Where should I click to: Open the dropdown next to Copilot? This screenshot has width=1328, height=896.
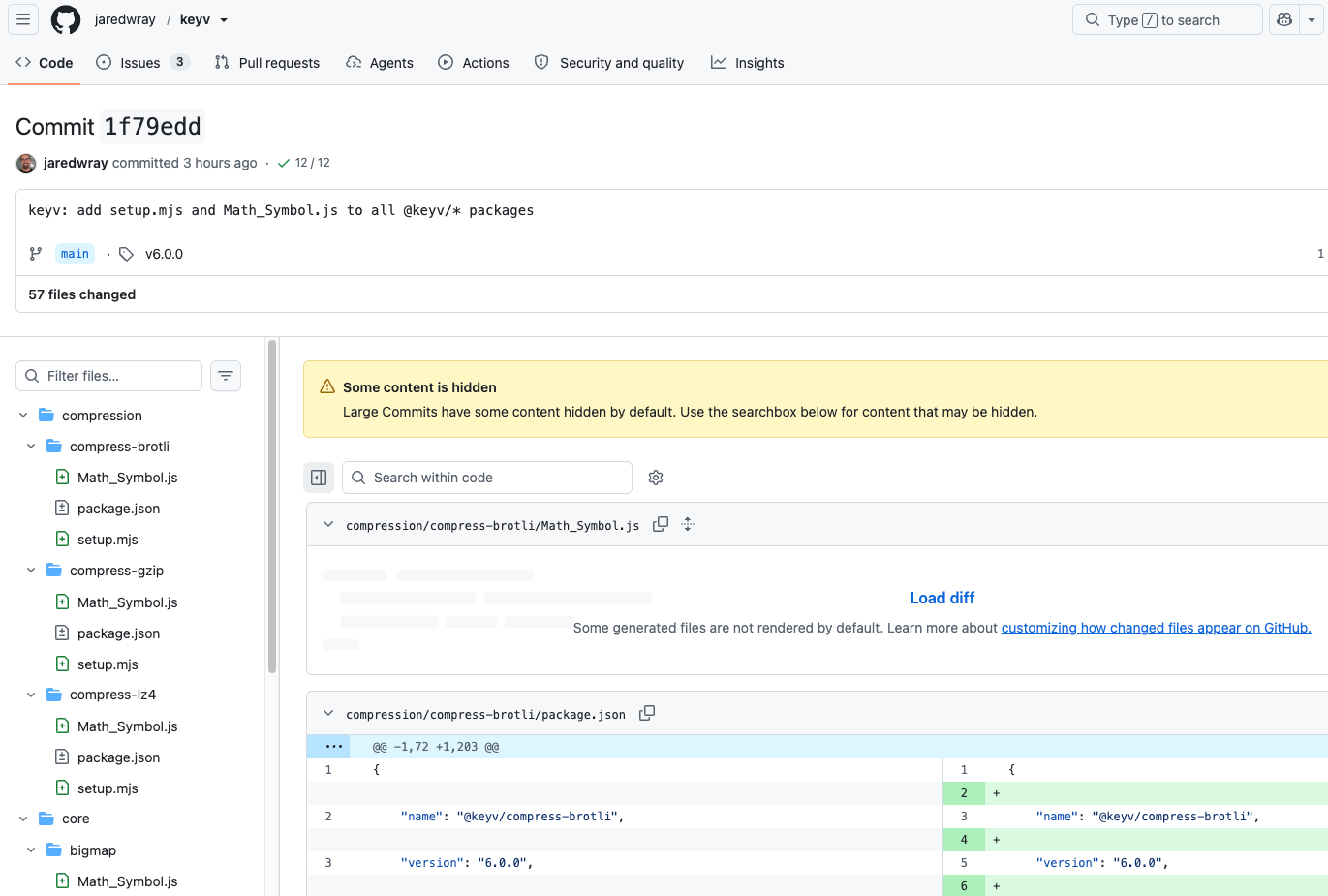1312,19
